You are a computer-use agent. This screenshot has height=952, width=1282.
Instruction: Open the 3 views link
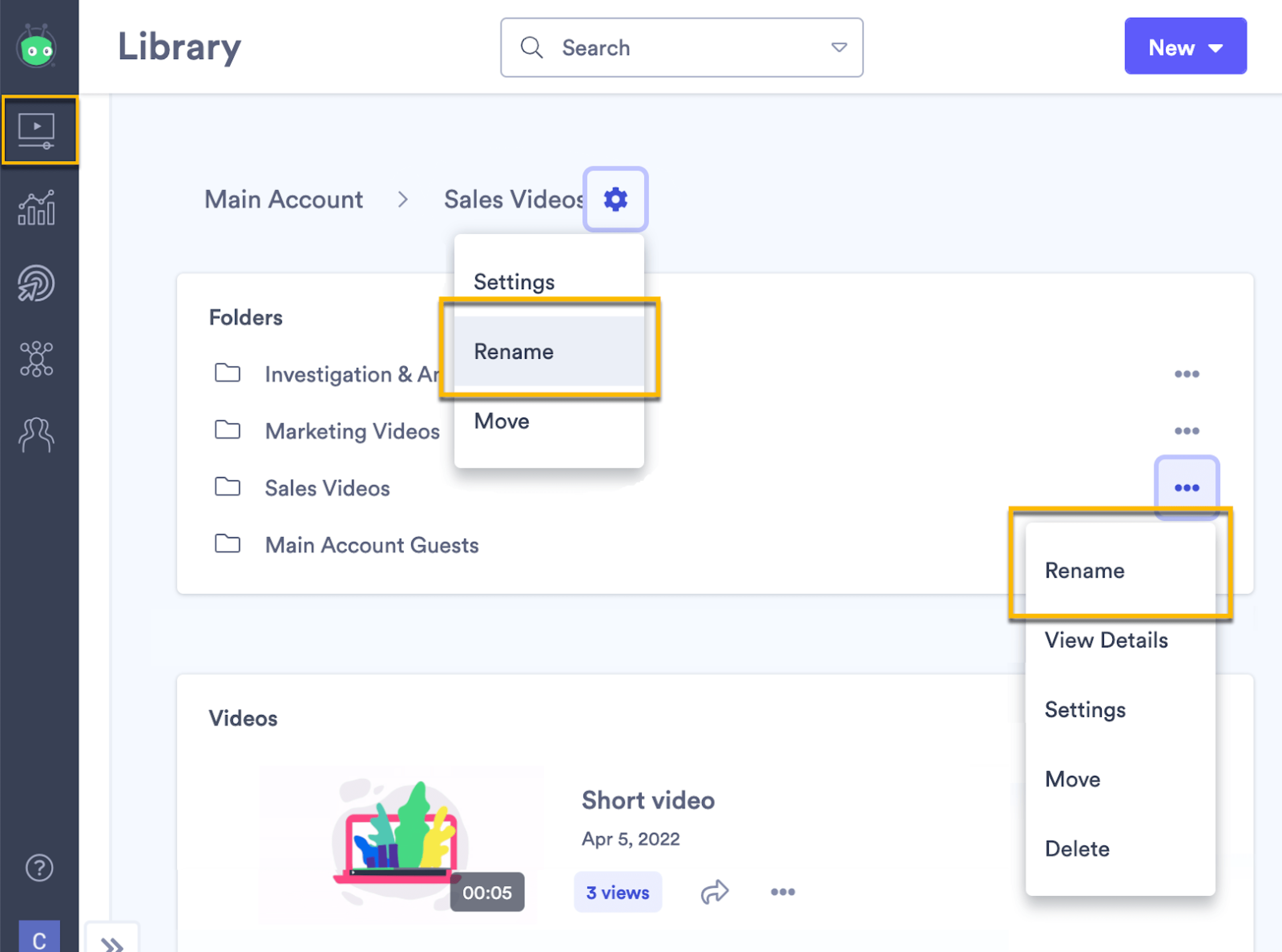[x=618, y=892]
